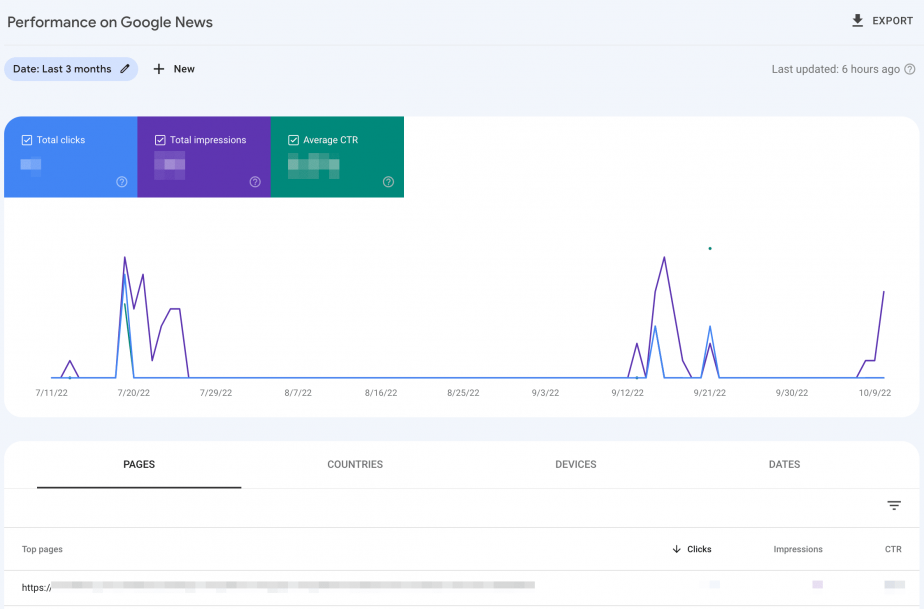The width and height of the screenshot is (924, 609).
Task: Open help icon on Average CTR card
Action: click(388, 182)
